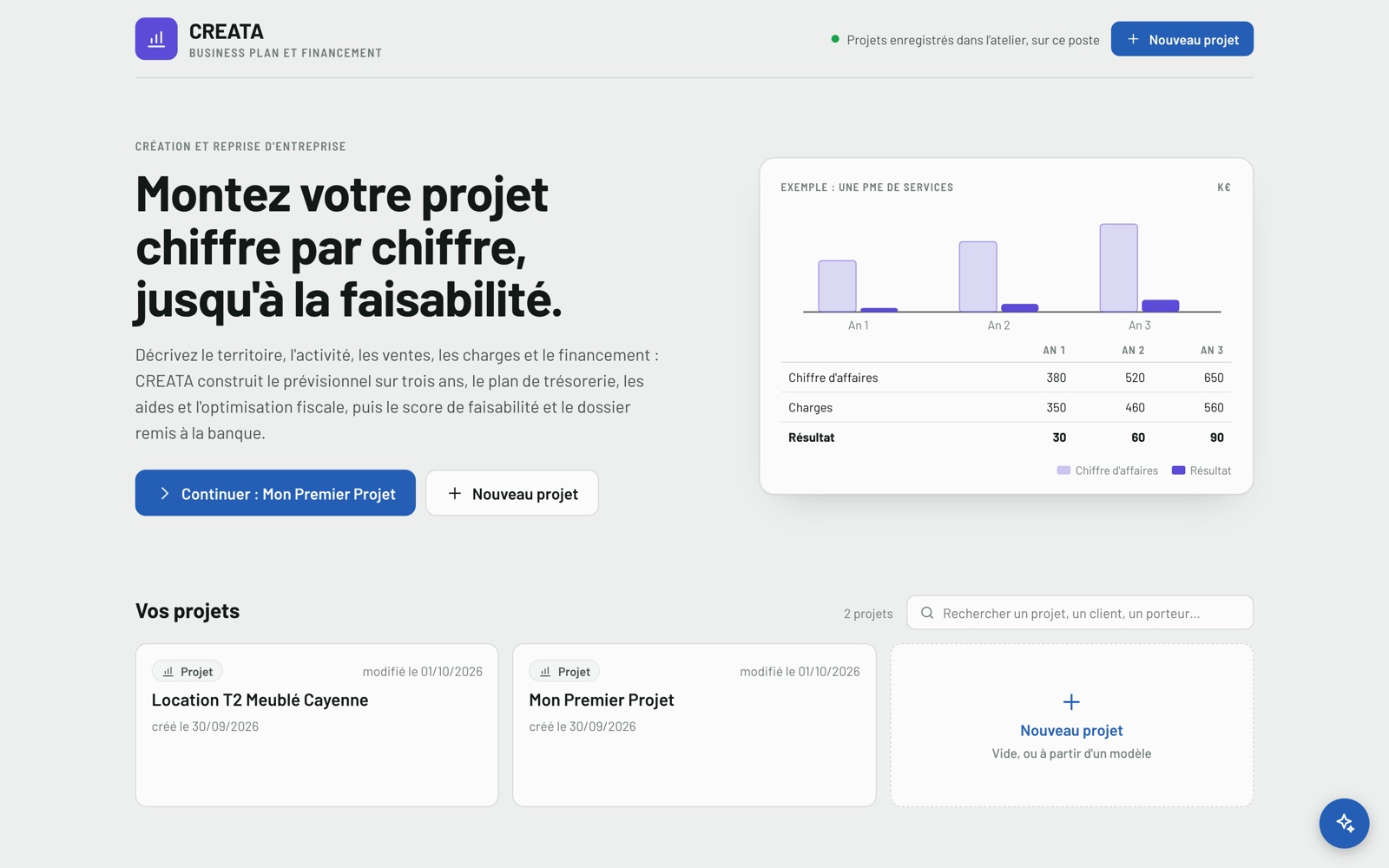
Task: Click the magnifier icon in the search box
Action: pos(927,613)
